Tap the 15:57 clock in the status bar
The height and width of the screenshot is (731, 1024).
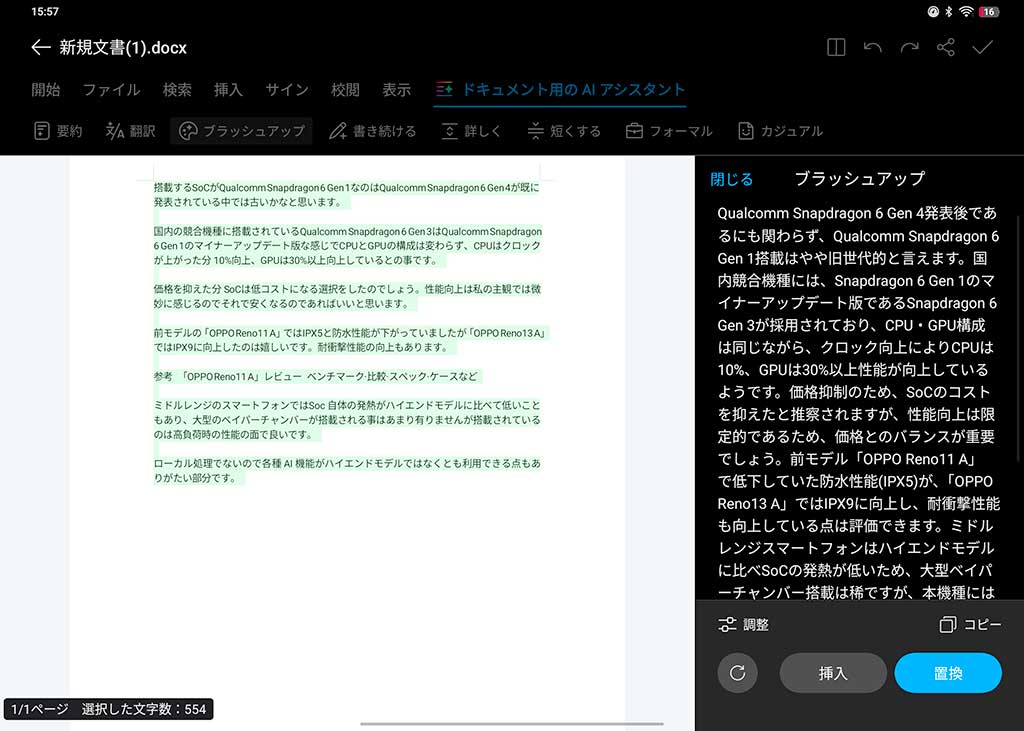click(x=45, y=12)
